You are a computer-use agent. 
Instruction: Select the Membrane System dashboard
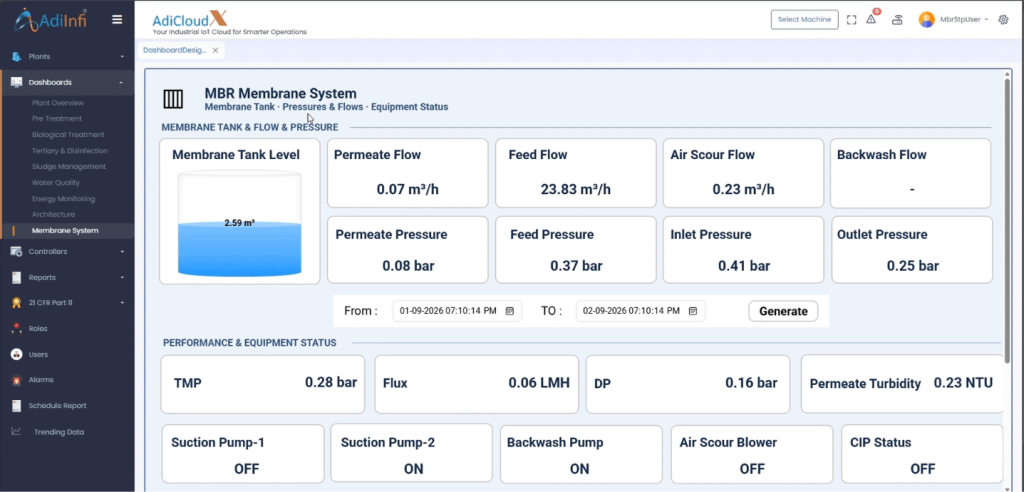click(65, 231)
